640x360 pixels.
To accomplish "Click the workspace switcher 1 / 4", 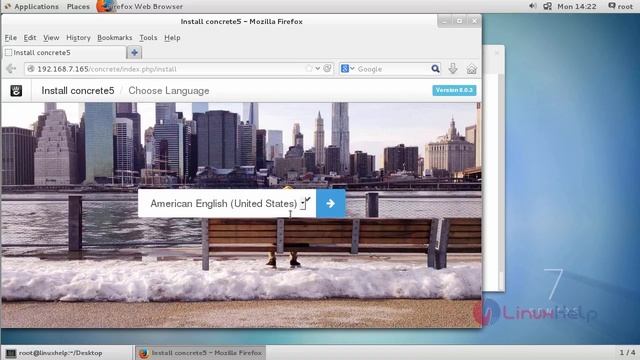I will [627, 352].
